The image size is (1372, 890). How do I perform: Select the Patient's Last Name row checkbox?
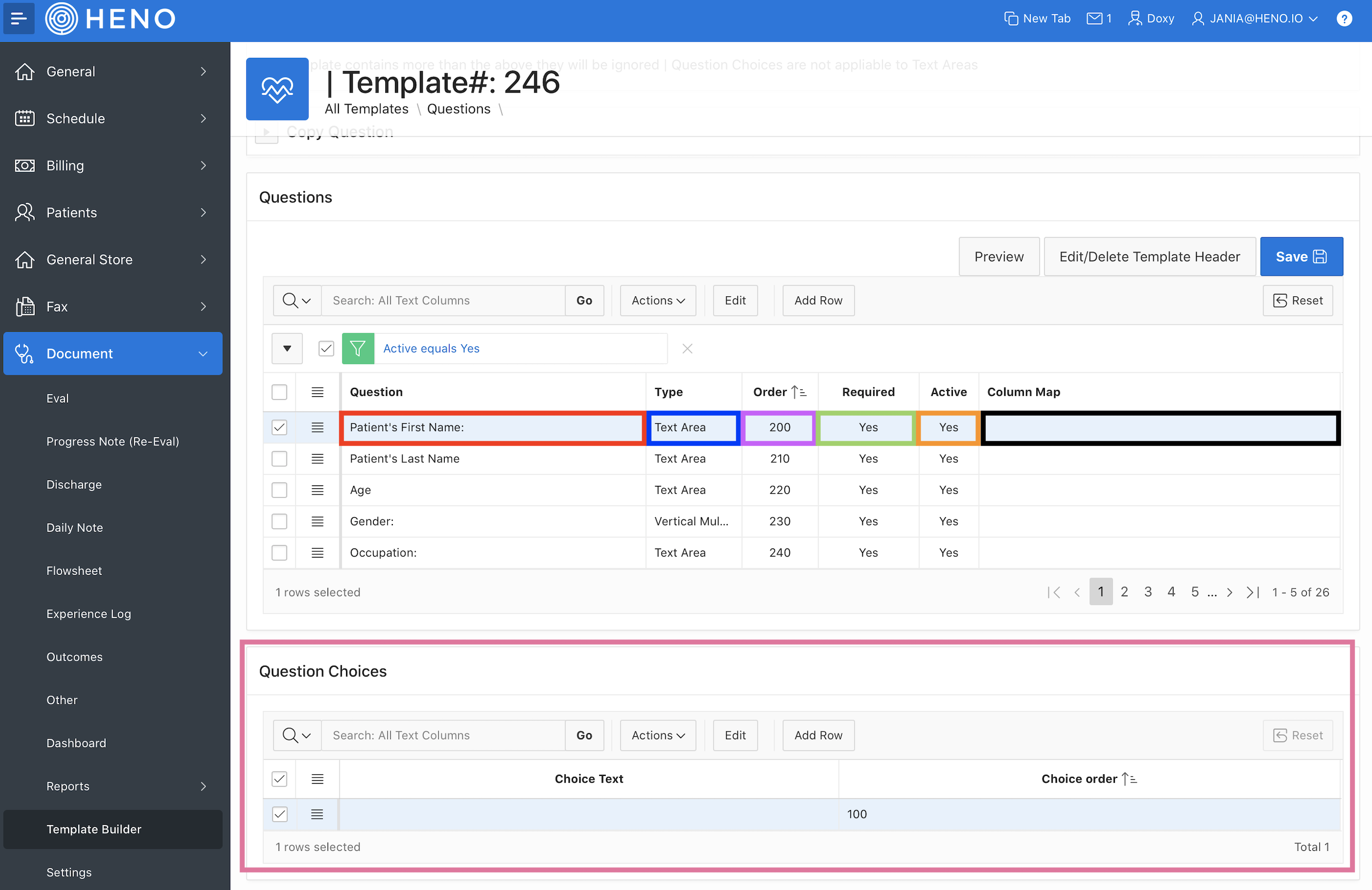pos(280,458)
